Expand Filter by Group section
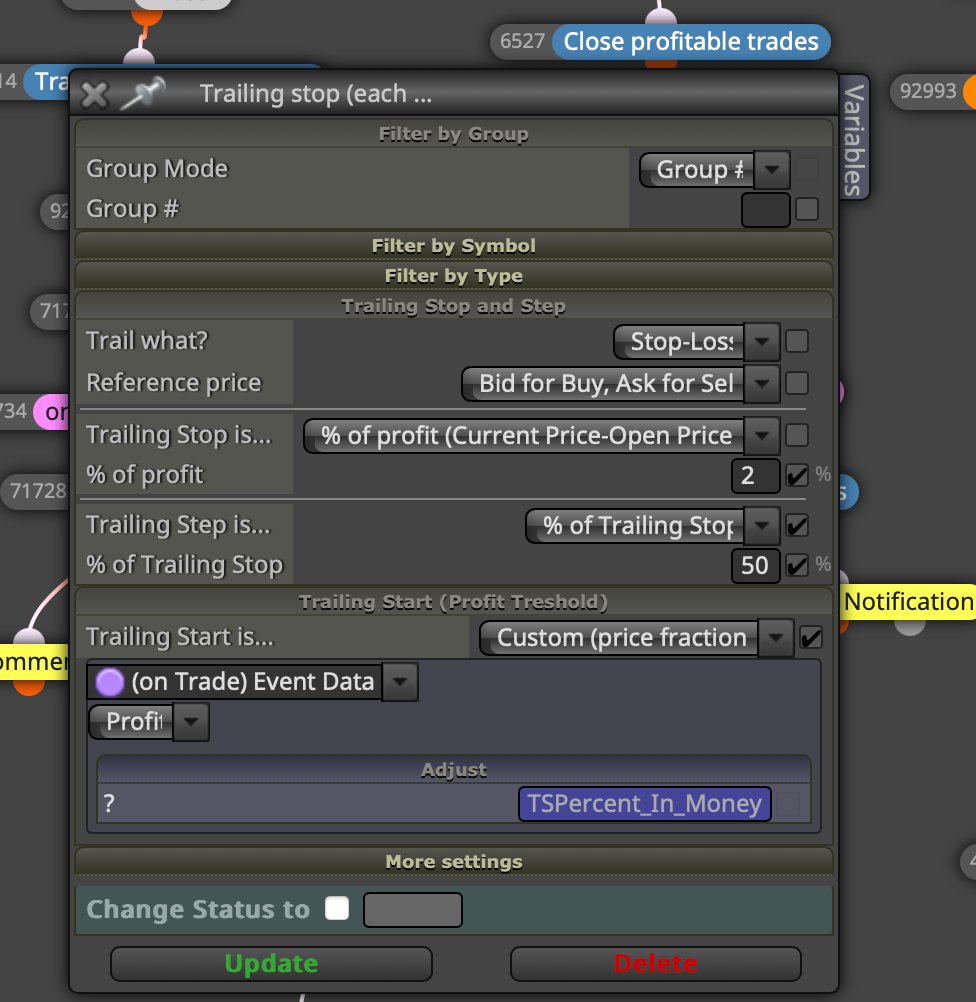This screenshot has width=976, height=1002. click(453, 134)
